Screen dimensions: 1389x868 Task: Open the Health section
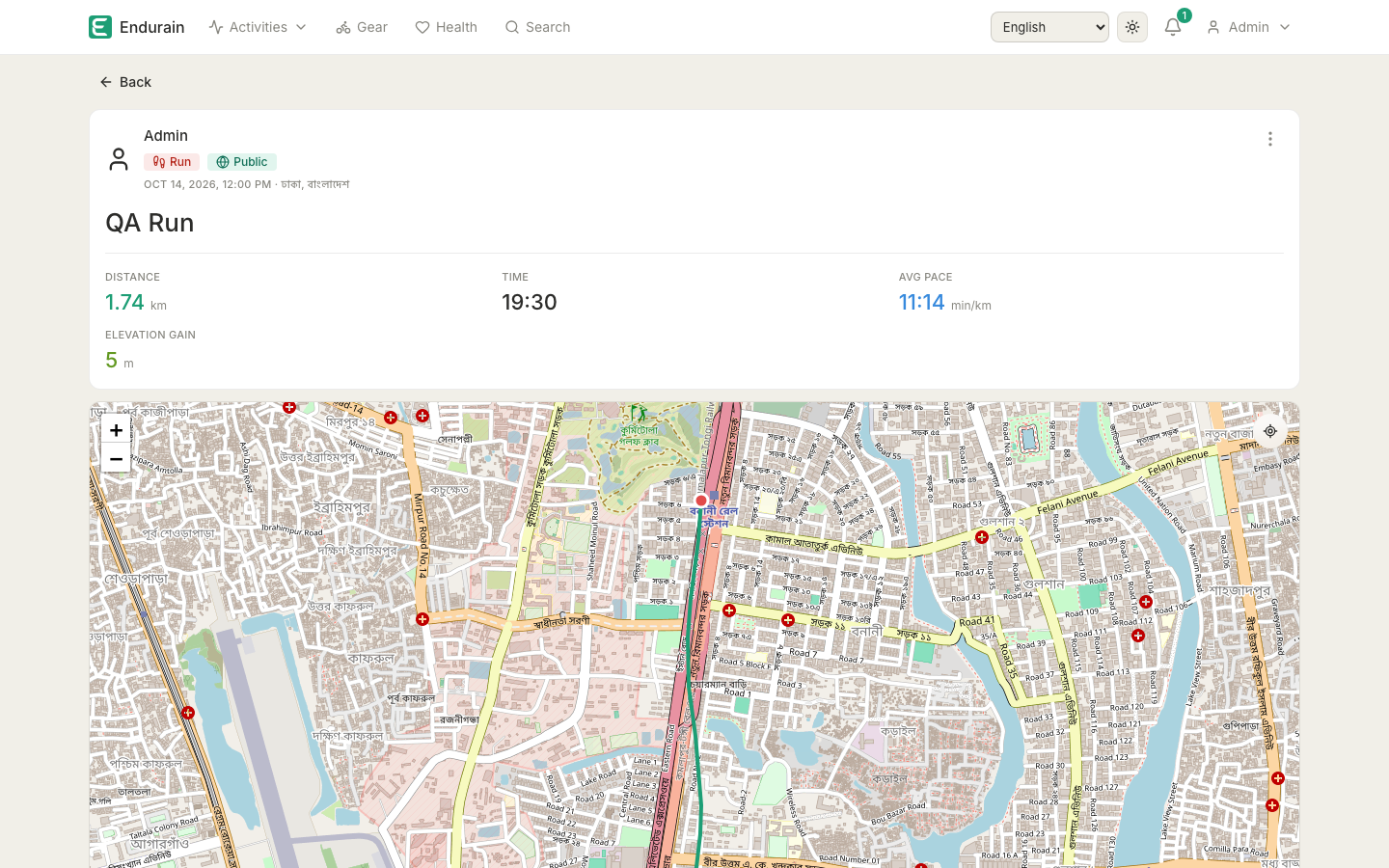446,27
